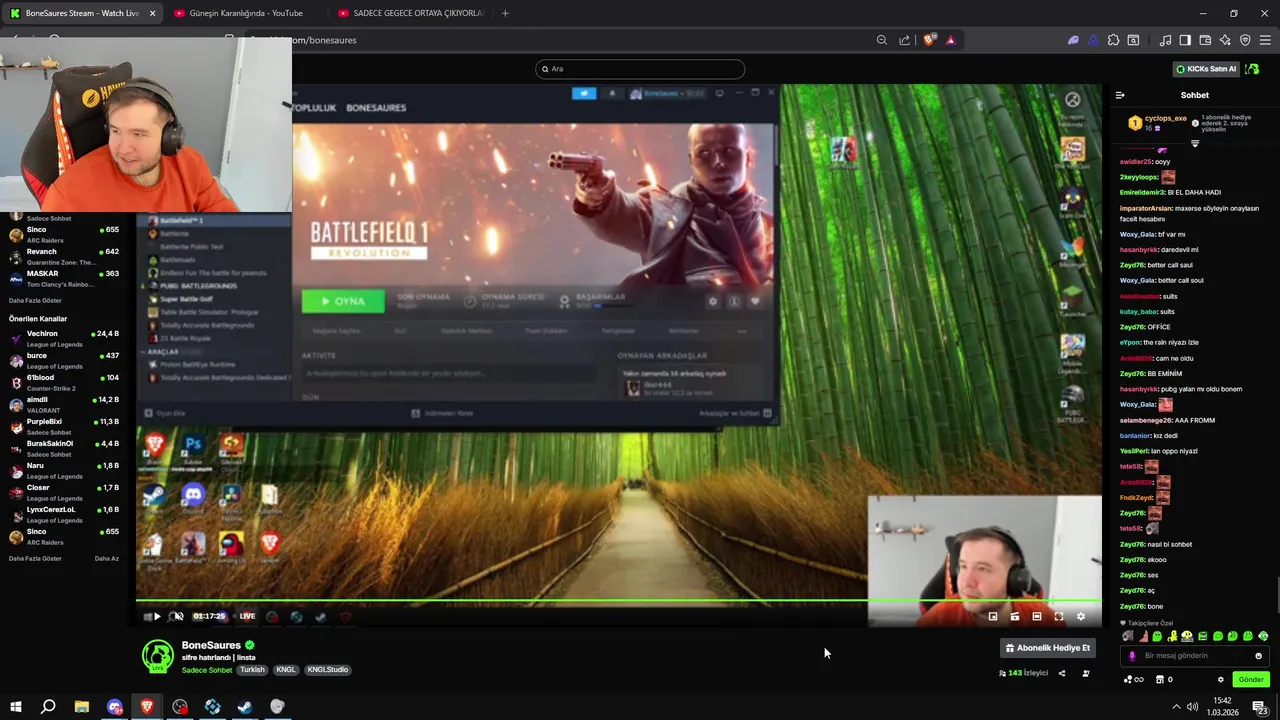This screenshot has width=1280, height=720.
Task: Mute the stream volume icon
Action: [179, 616]
